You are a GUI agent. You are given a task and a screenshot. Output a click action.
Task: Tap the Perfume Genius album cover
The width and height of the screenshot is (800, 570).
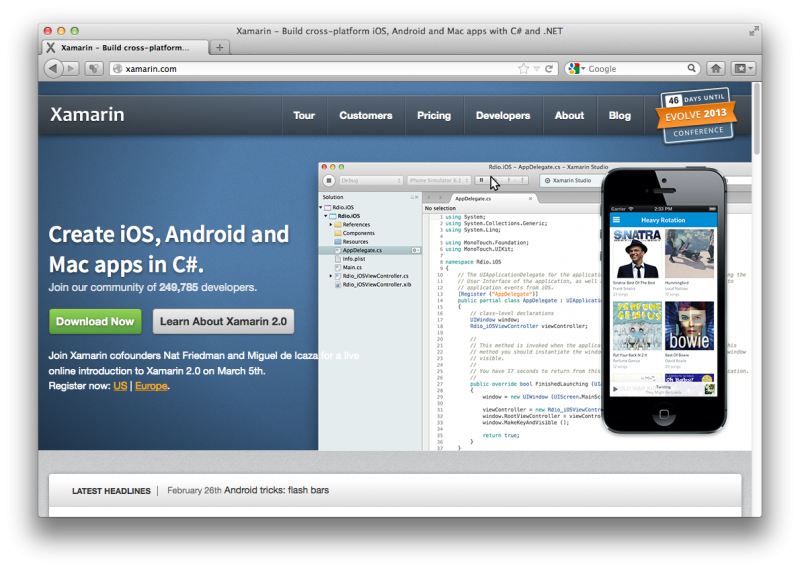tap(637, 326)
